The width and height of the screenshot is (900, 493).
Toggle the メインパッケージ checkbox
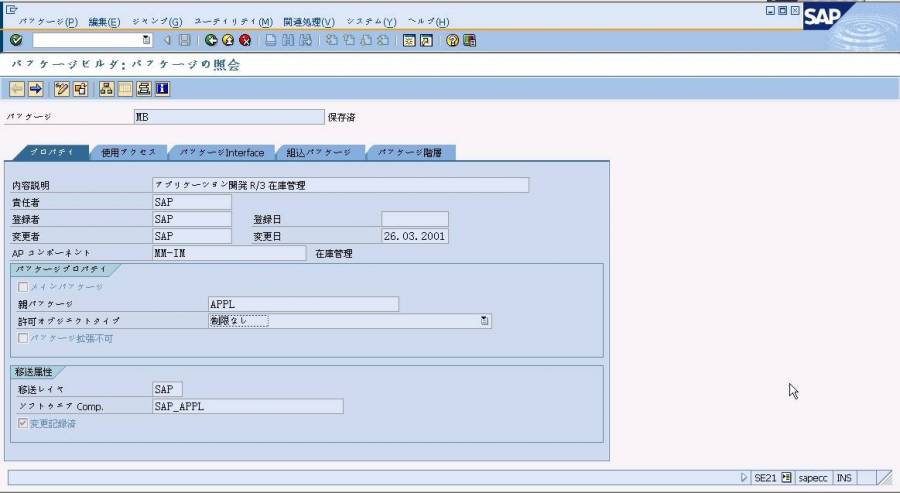23,287
